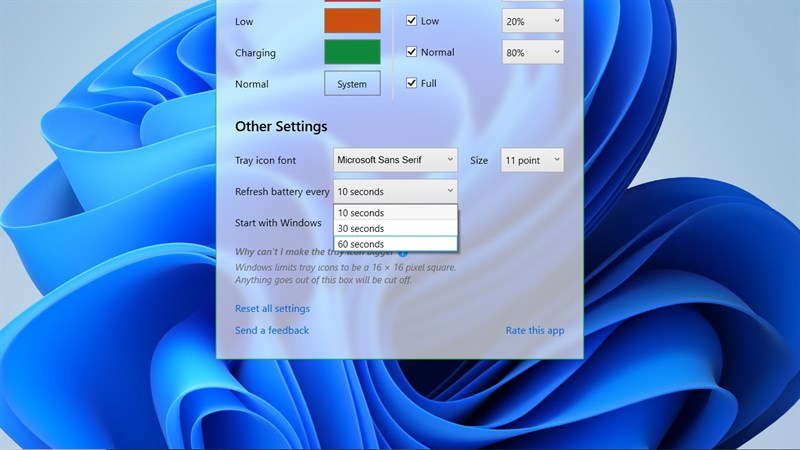
Task: Open the Tray icon font dropdown
Action: click(x=395, y=160)
